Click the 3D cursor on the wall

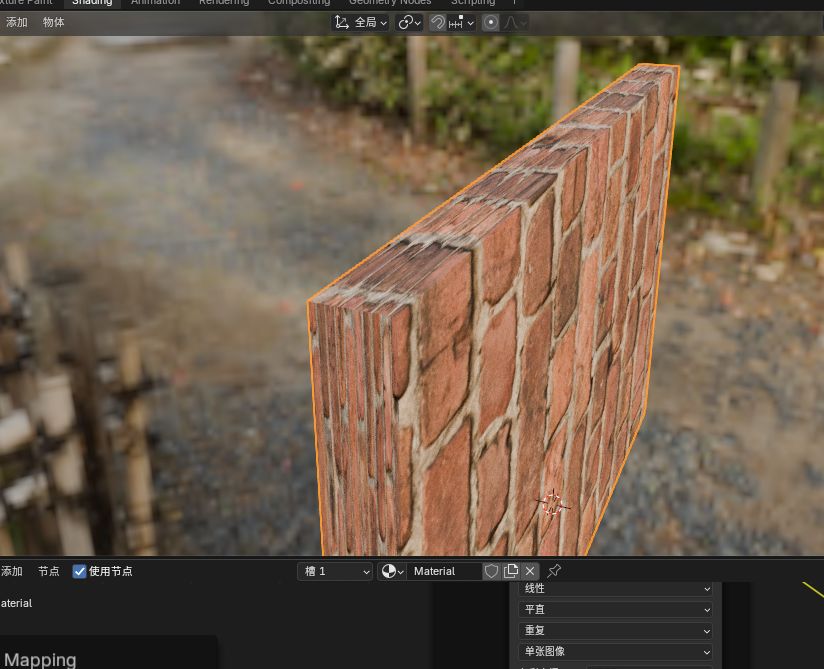pos(553,504)
